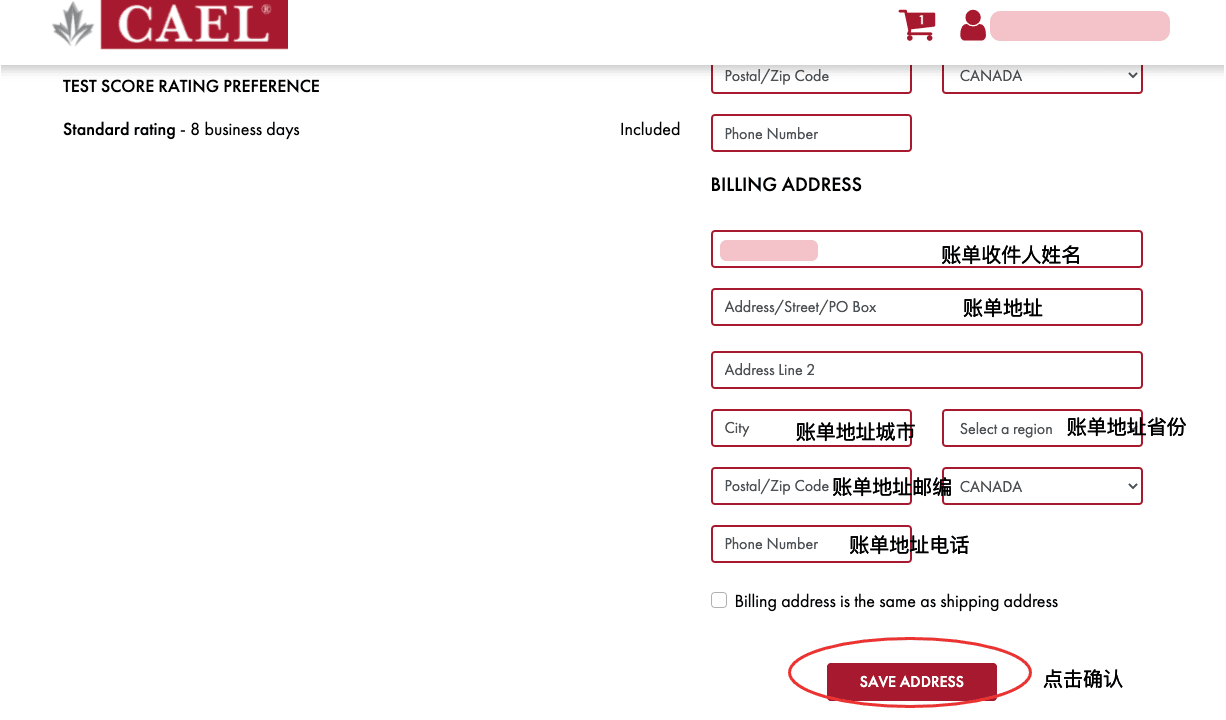Click the CAEL logo
The image size is (1226, 720).
[x=170, y=24]
